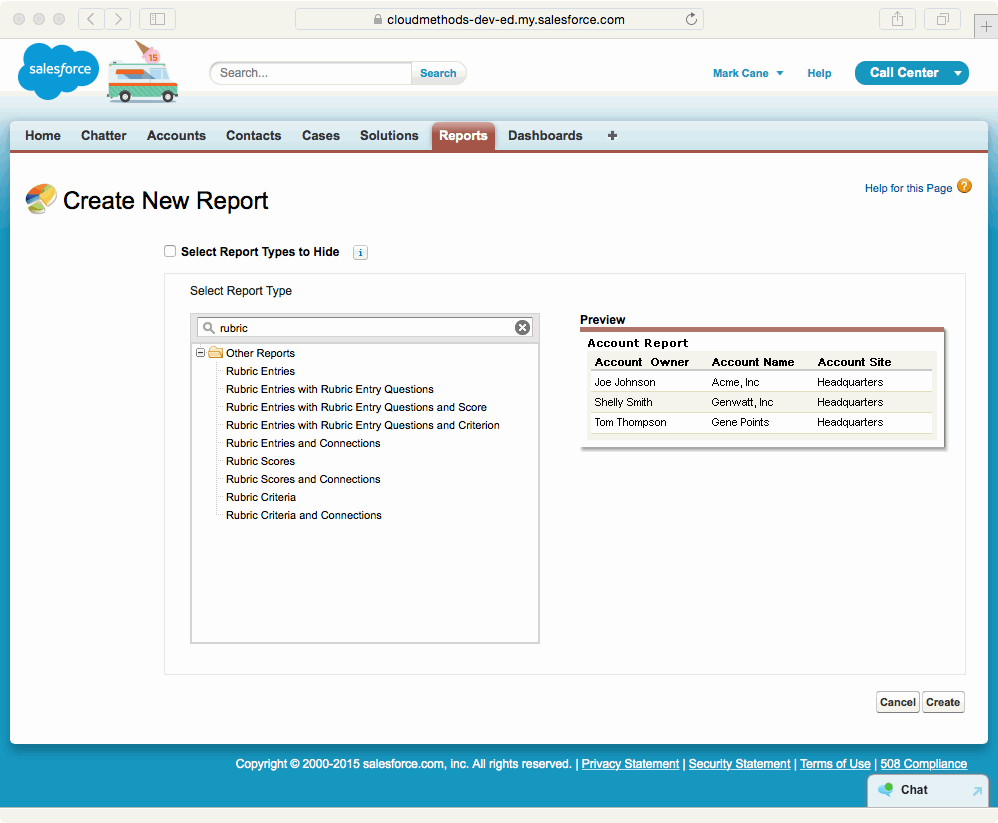Open the Safari share button
Viewport: 998px width, 823px height.
point(897,19)
